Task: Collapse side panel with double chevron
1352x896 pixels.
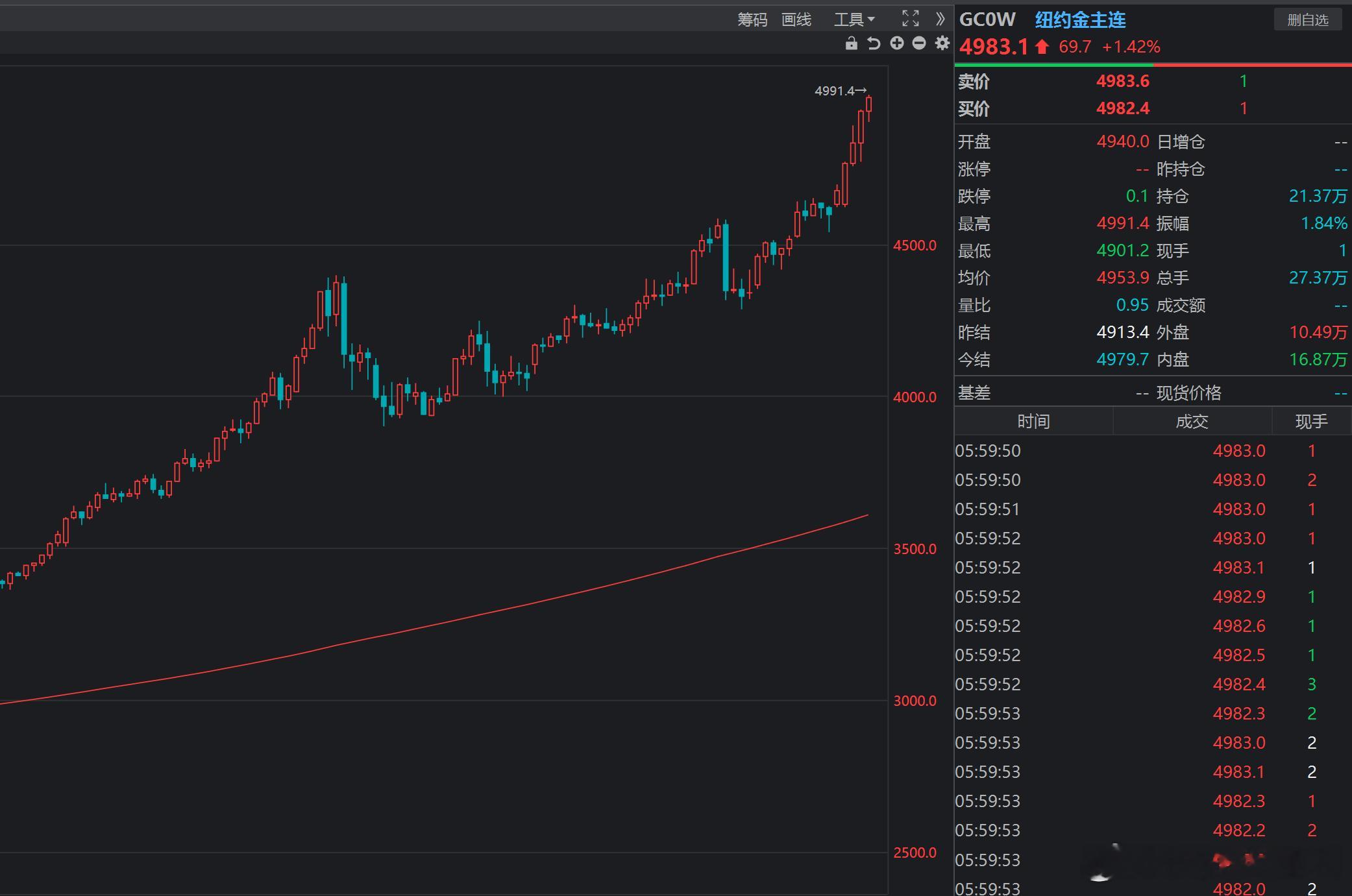Action: [x=940, y=19]
